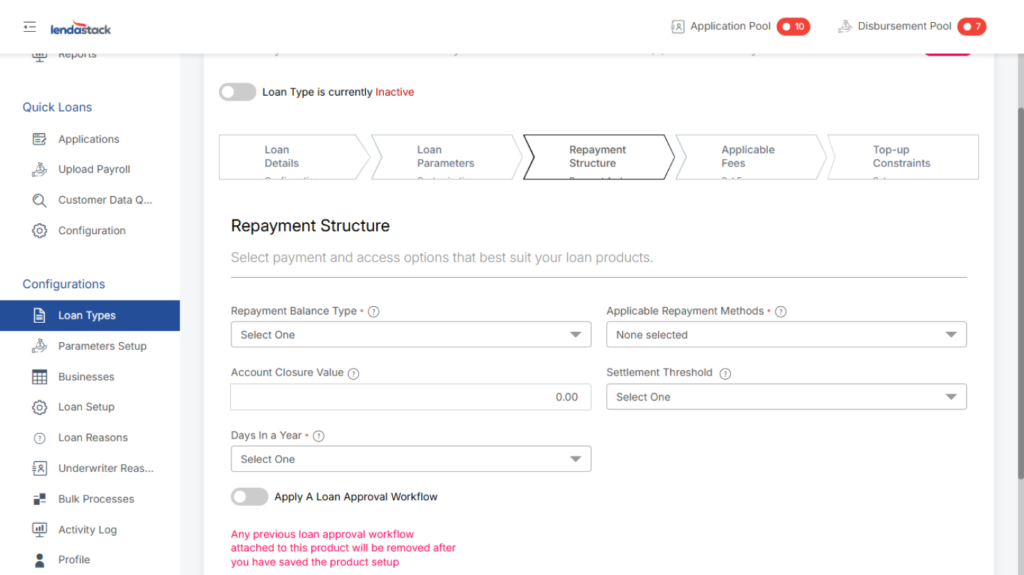Click the Upload Payroll sidebar icon
Screen dimensions: 1024x575
point(40,170)
